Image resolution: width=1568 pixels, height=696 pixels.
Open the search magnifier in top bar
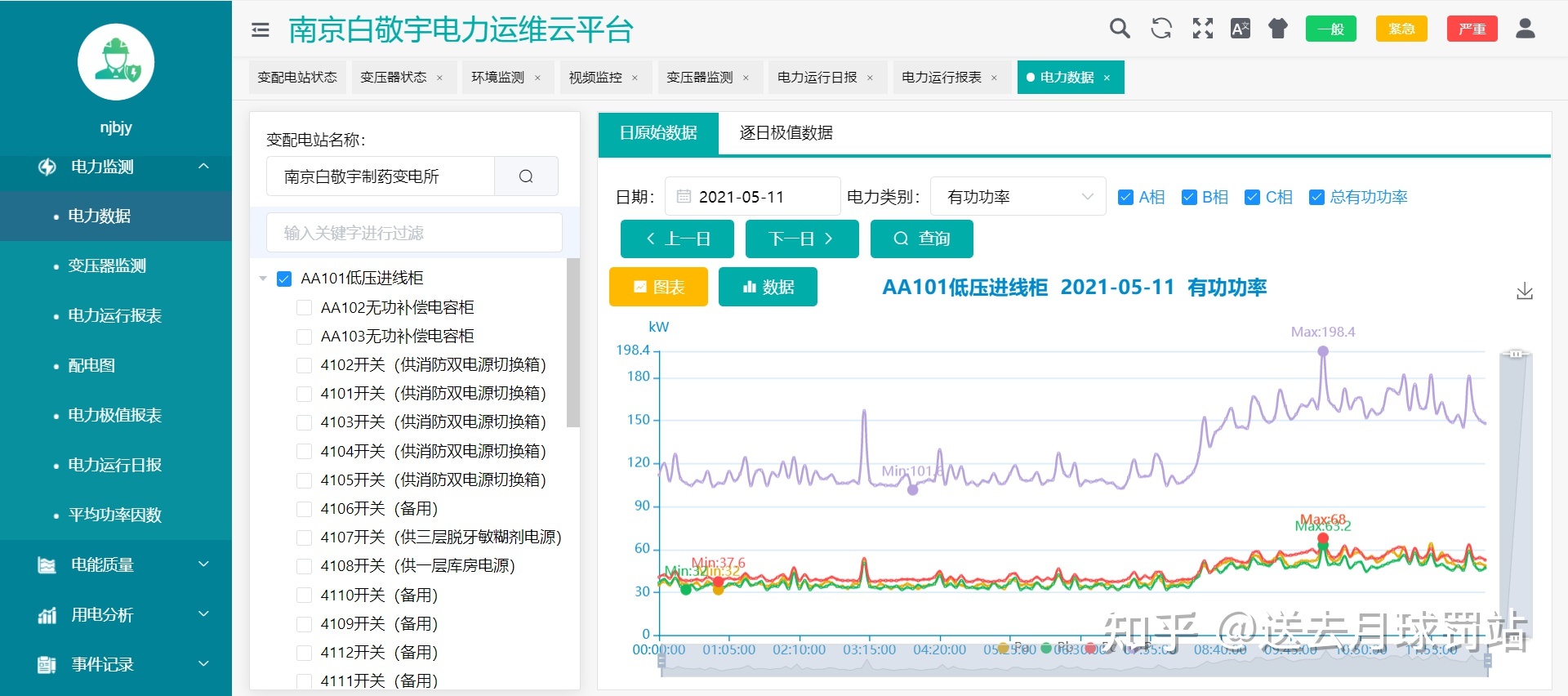(1120, 29)
